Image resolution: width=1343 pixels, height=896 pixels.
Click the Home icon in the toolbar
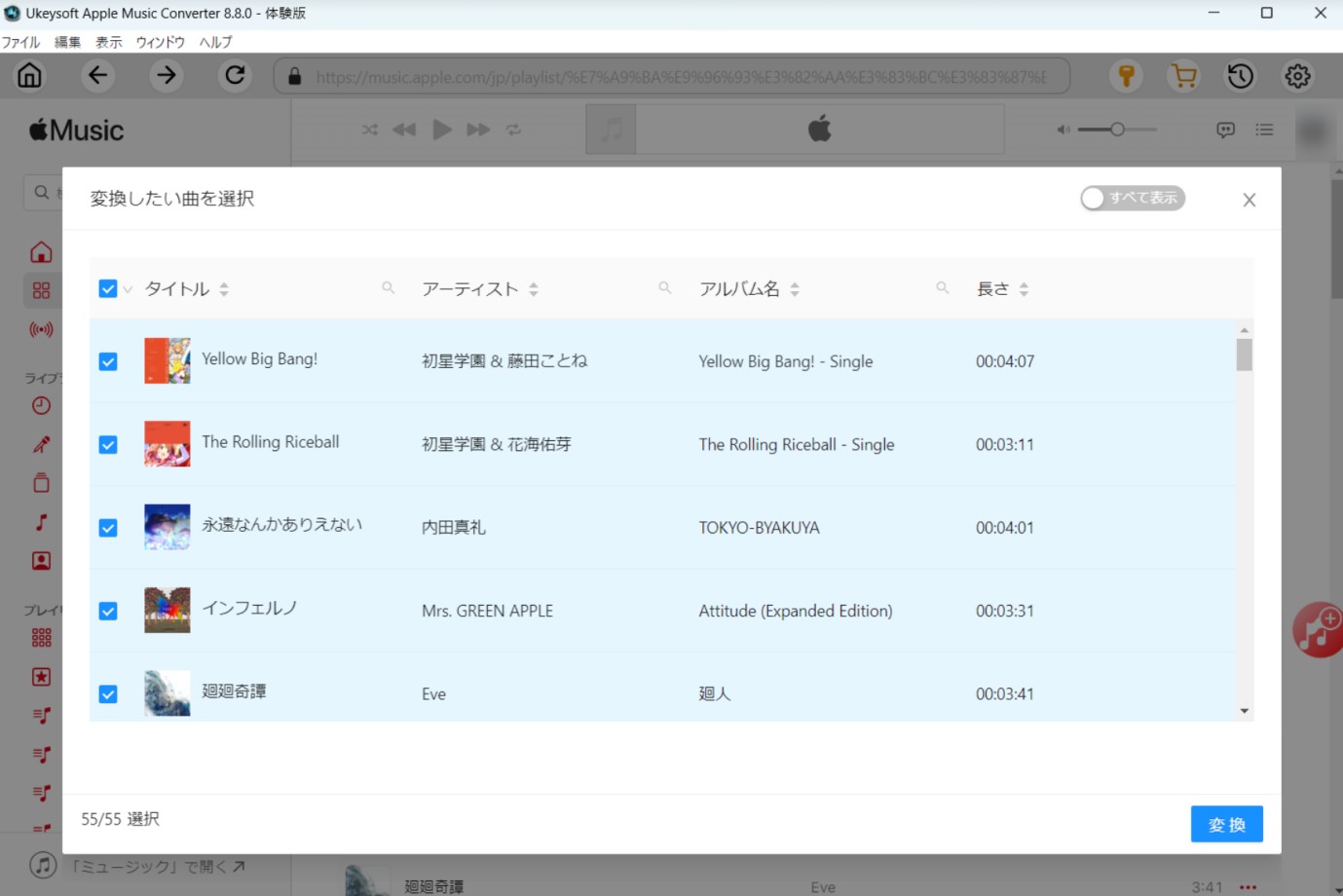point(30,76)
